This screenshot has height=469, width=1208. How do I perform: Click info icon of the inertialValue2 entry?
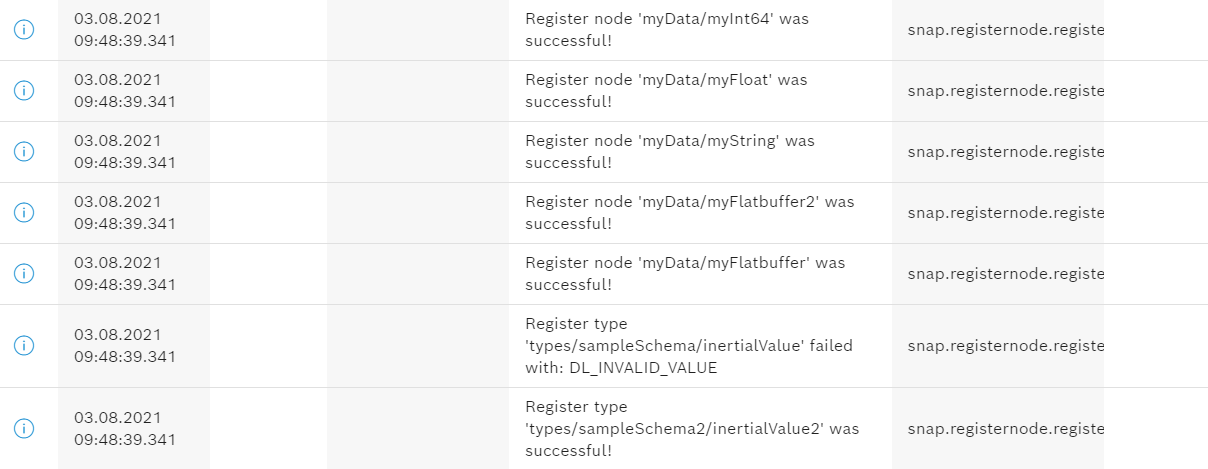point(24,428)
